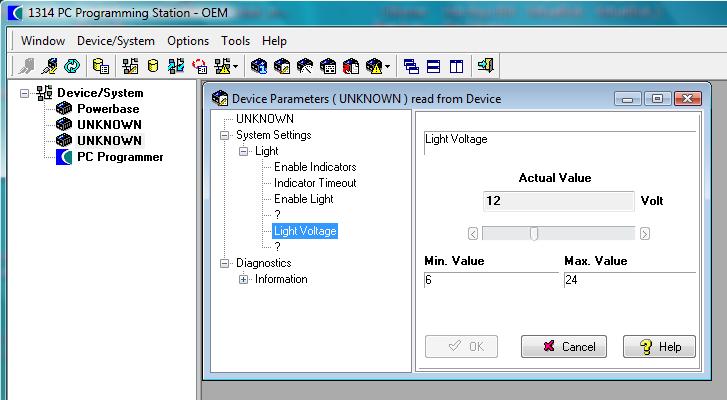The width and height of the screenshot is (727, 400).
Task: Click the PC Programmer icon in tree
Action: pos(64,157)
